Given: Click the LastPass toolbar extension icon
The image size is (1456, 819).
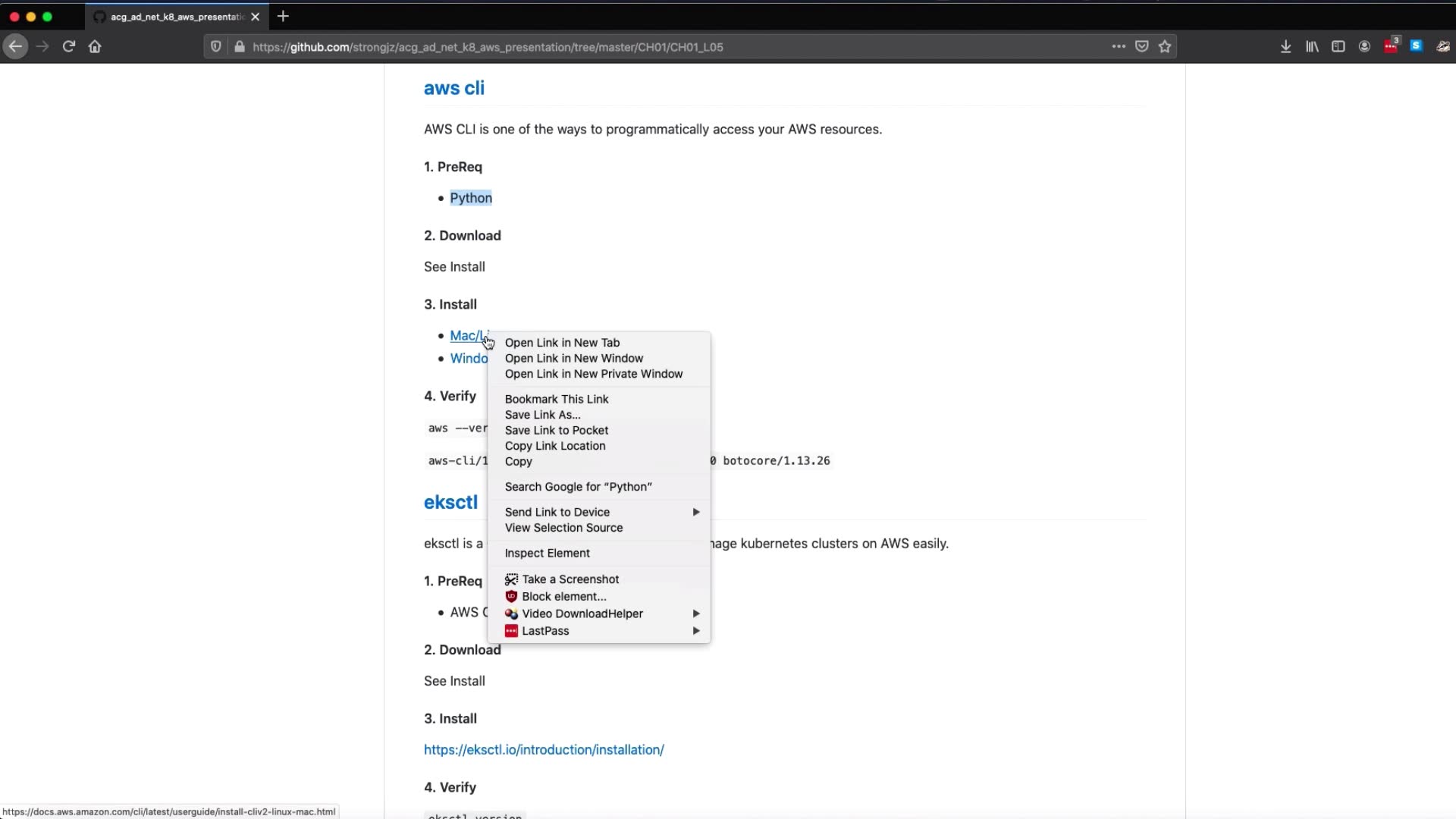Looking at the screenshot, I should [1390, 46].
